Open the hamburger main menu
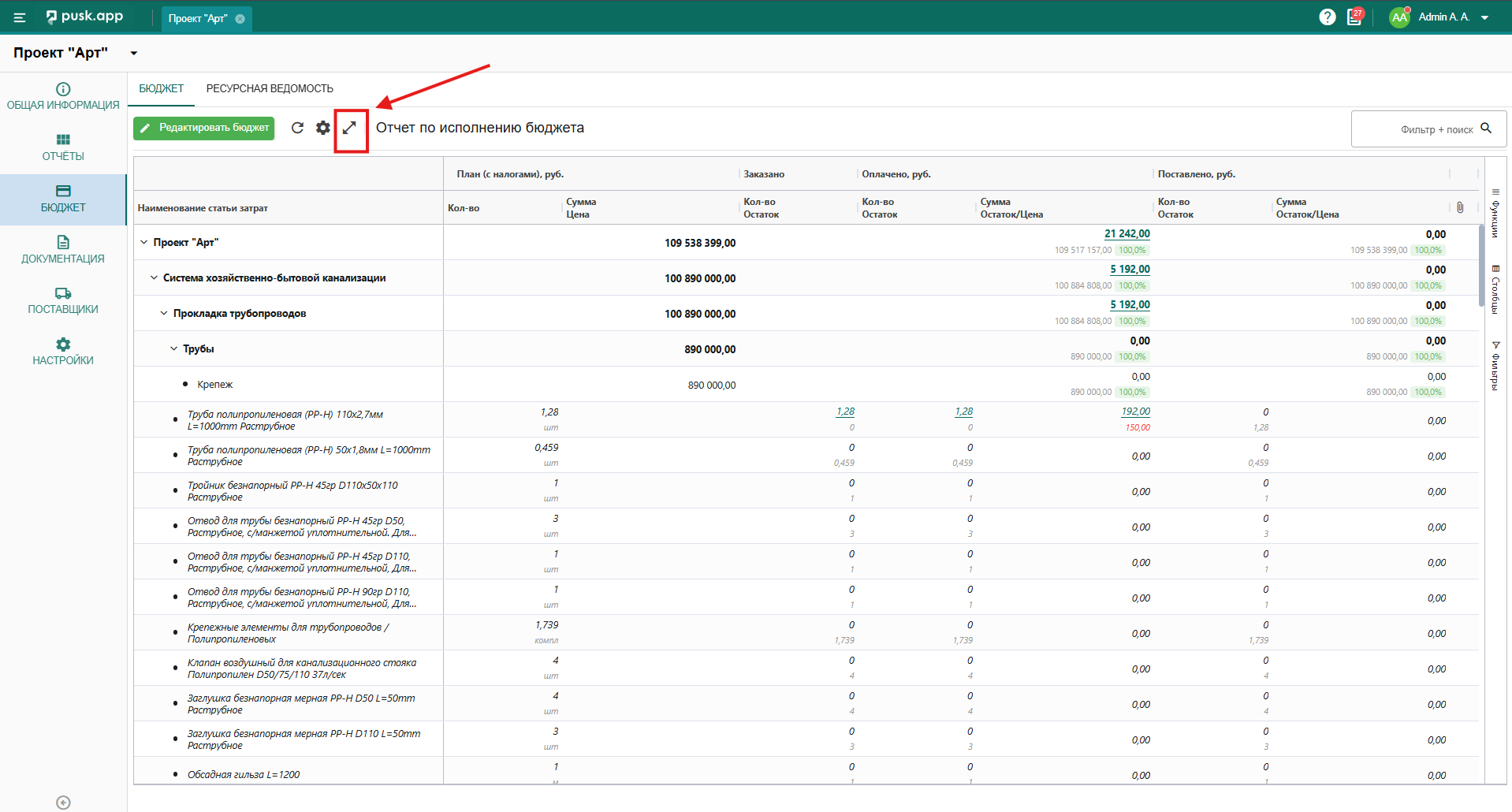1512x812 pixels. (20, 17)
